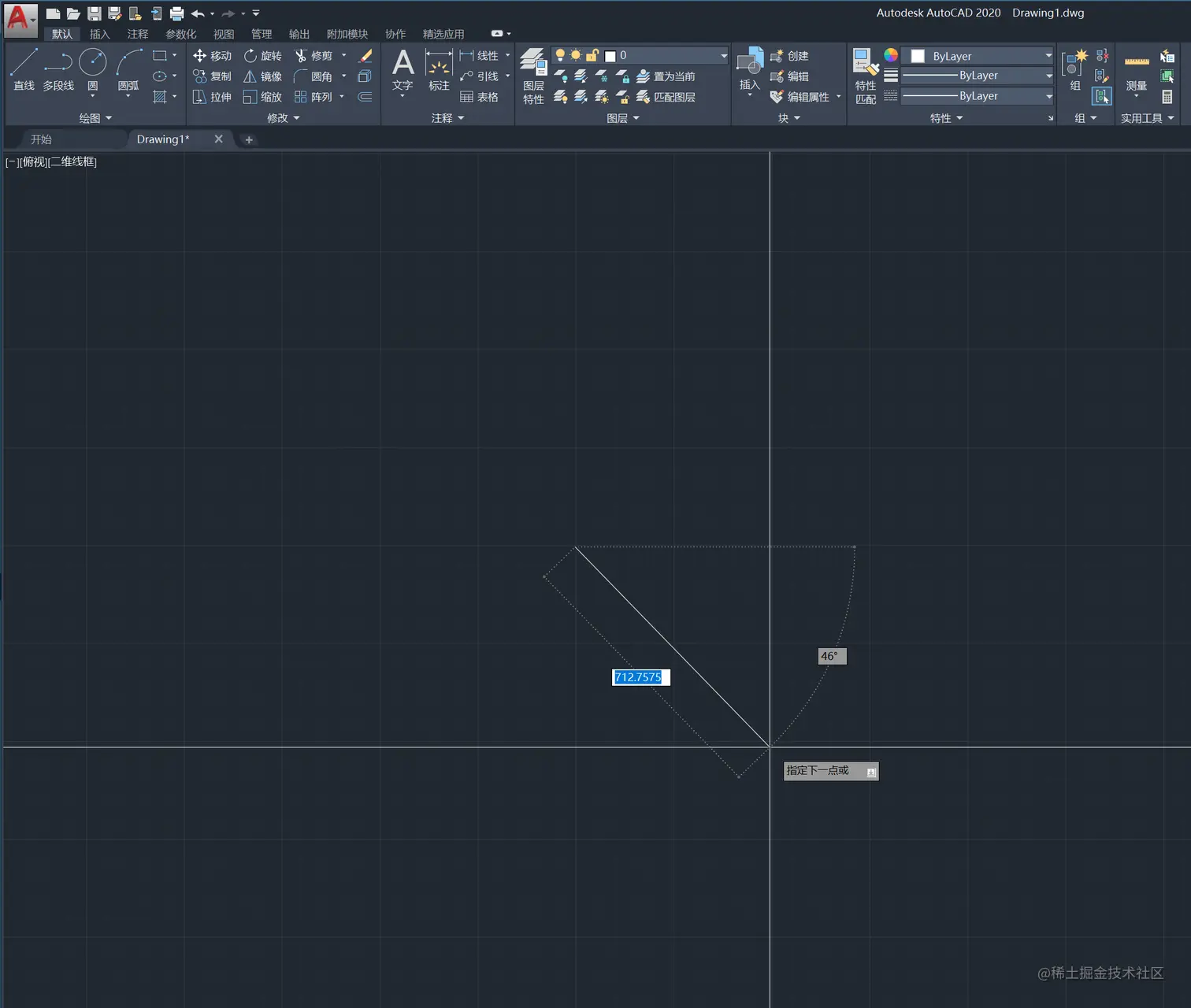
Task: Click the Offset tool icon
Action: [365, 97]
